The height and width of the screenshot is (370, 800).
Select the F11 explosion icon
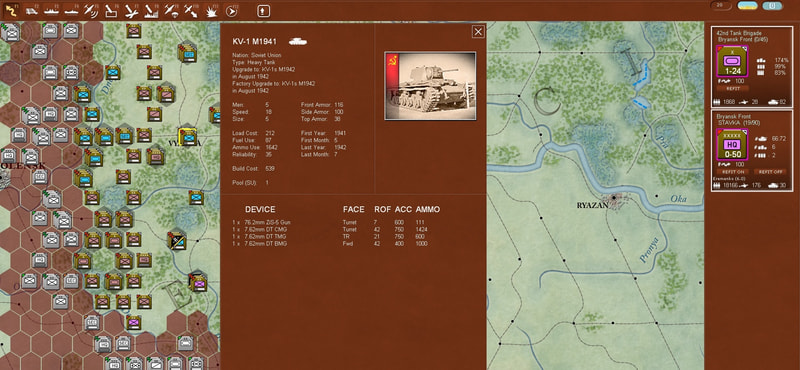coord(211,10)
